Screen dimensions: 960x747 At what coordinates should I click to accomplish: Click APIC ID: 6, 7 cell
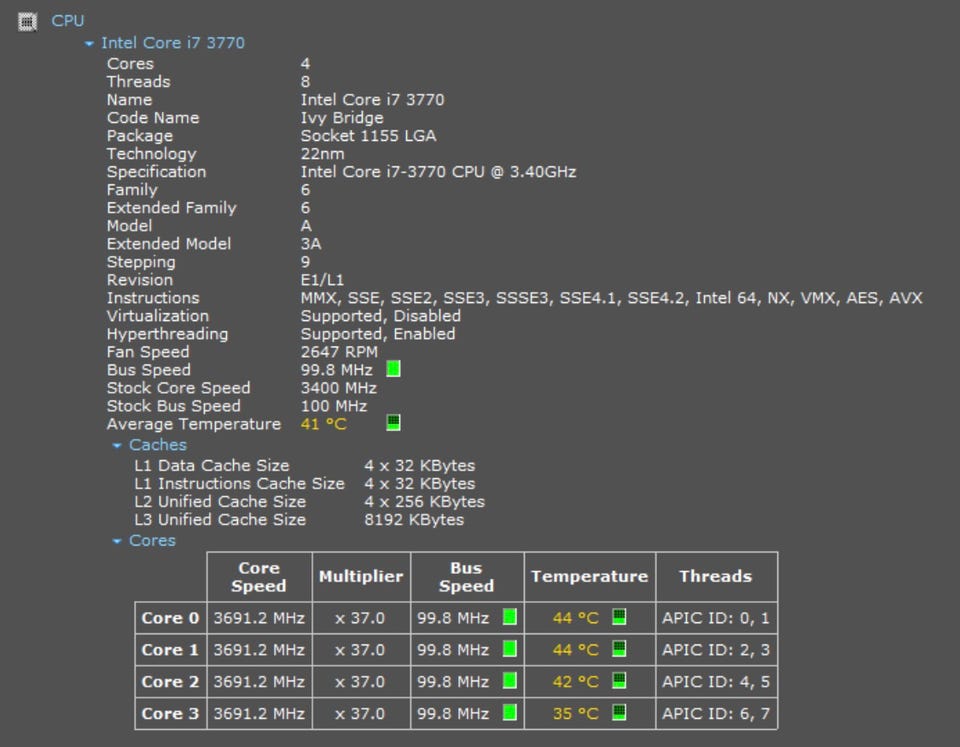[716, 714]
